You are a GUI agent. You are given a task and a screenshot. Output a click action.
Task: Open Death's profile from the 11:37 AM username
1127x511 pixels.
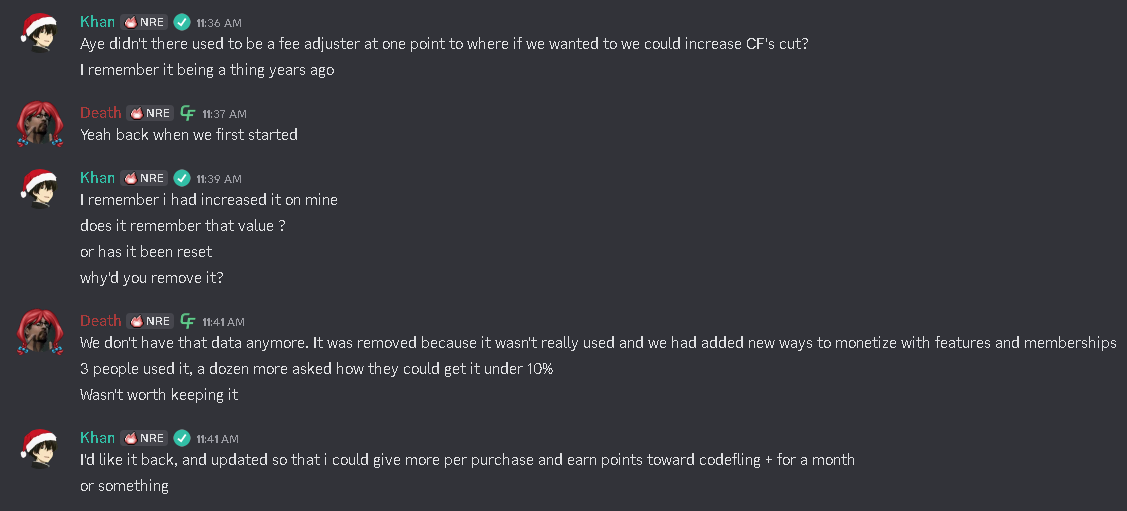click(101, 113)
